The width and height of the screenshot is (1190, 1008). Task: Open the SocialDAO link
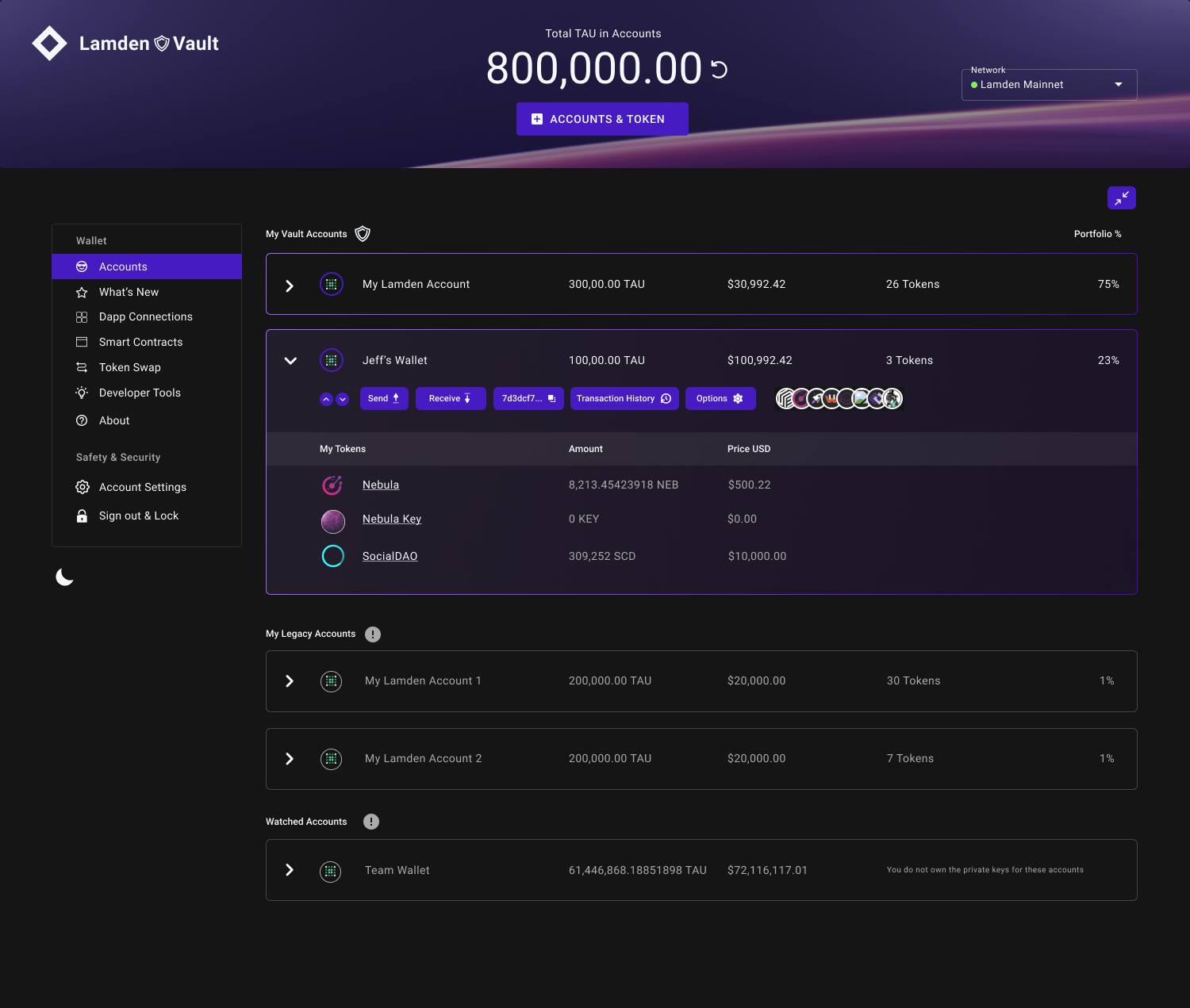(390, 556)
